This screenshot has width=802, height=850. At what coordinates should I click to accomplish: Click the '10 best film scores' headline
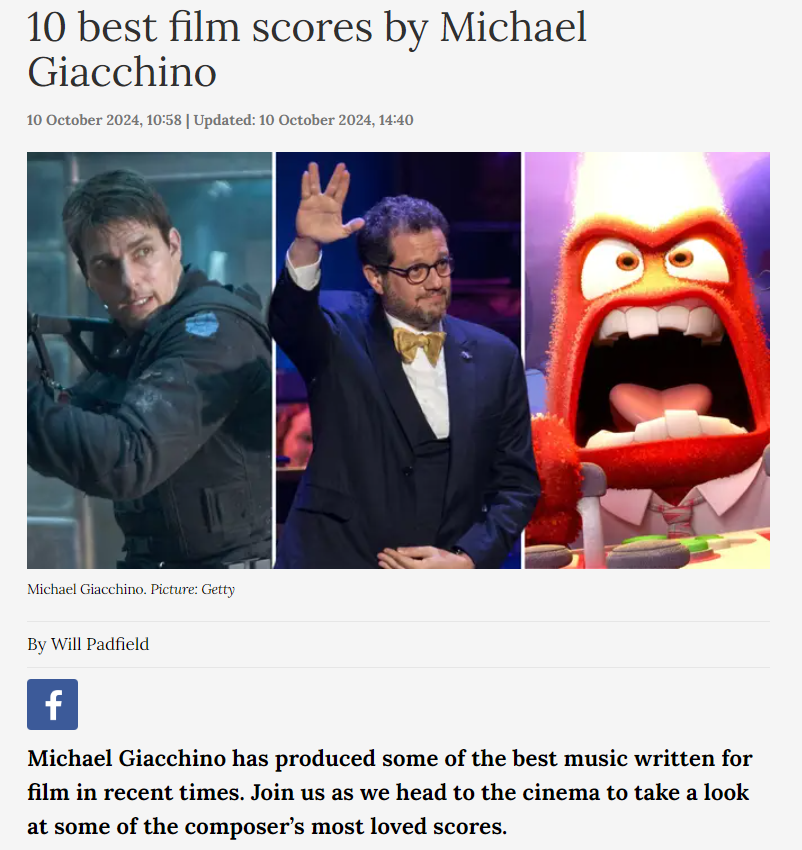pos(307,49)
